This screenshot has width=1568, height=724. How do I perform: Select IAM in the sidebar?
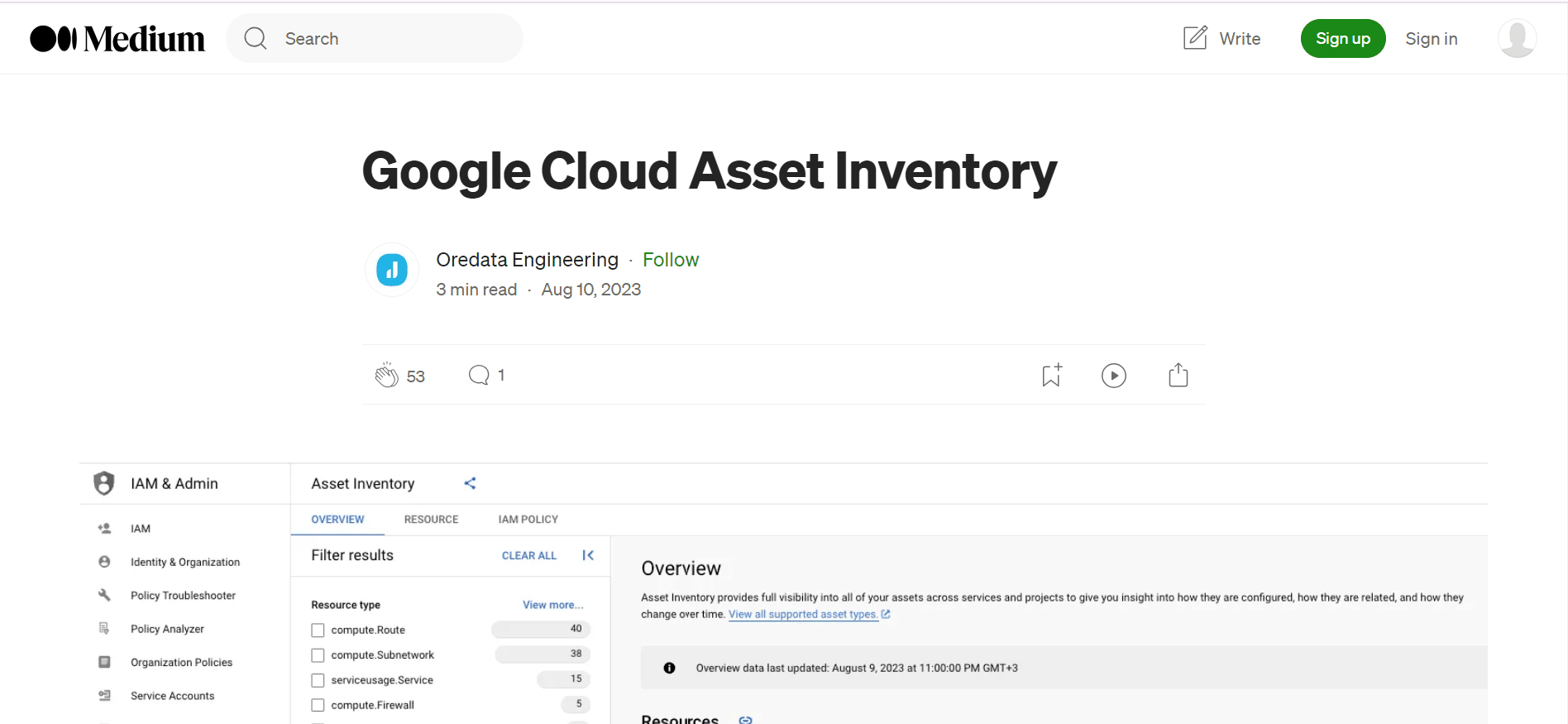pyautogui.click(x=141, y=529)
